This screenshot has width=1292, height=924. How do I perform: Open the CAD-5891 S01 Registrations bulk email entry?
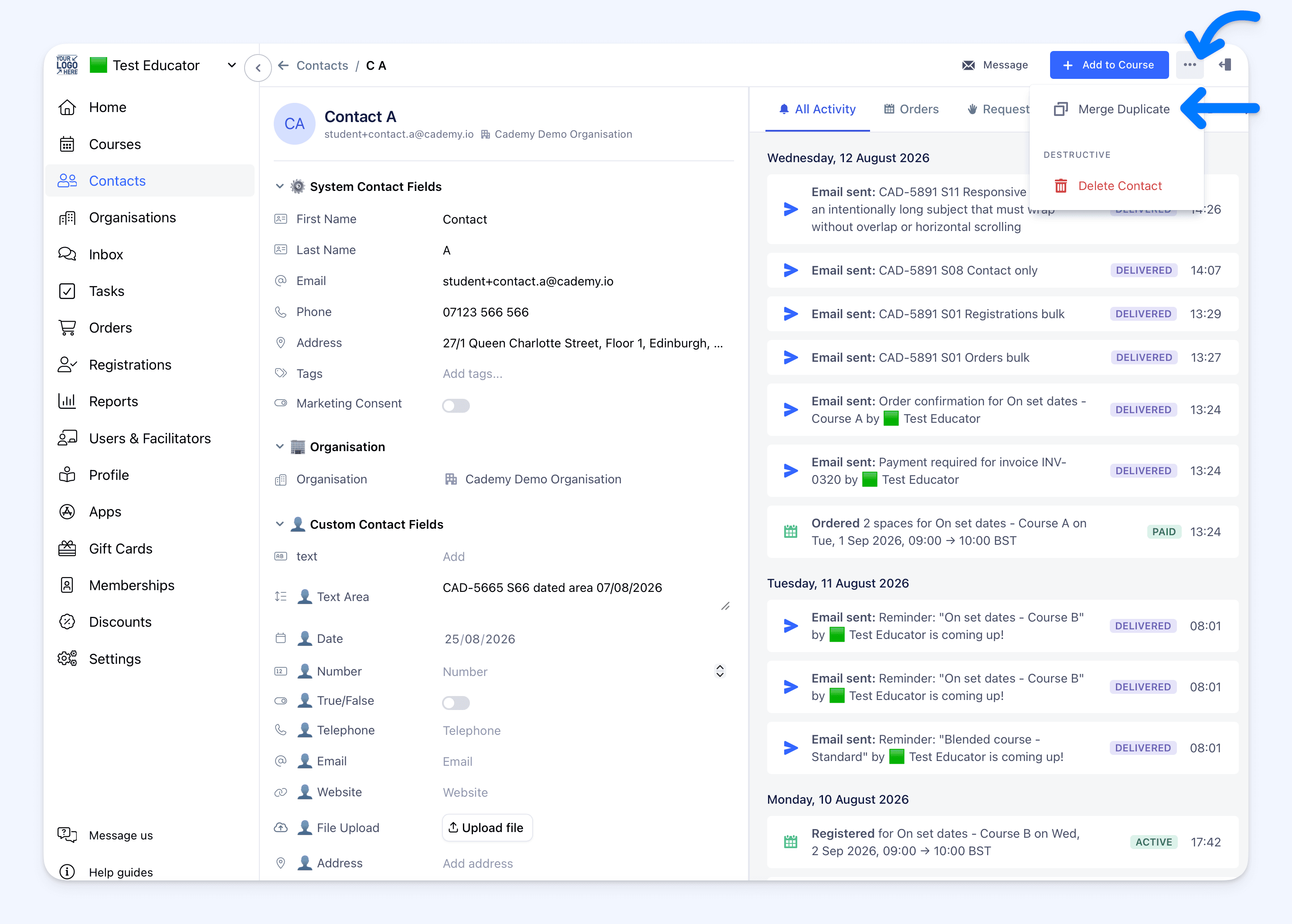[1003, 314]
